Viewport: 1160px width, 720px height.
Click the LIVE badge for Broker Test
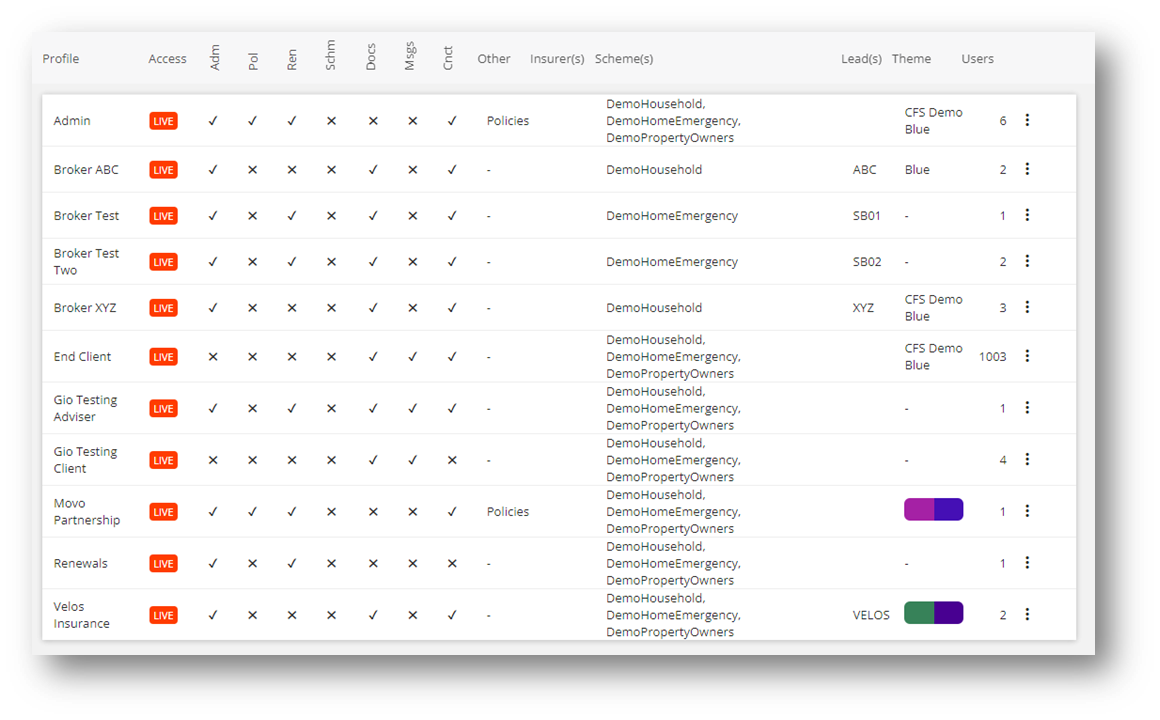pos(163,215)
